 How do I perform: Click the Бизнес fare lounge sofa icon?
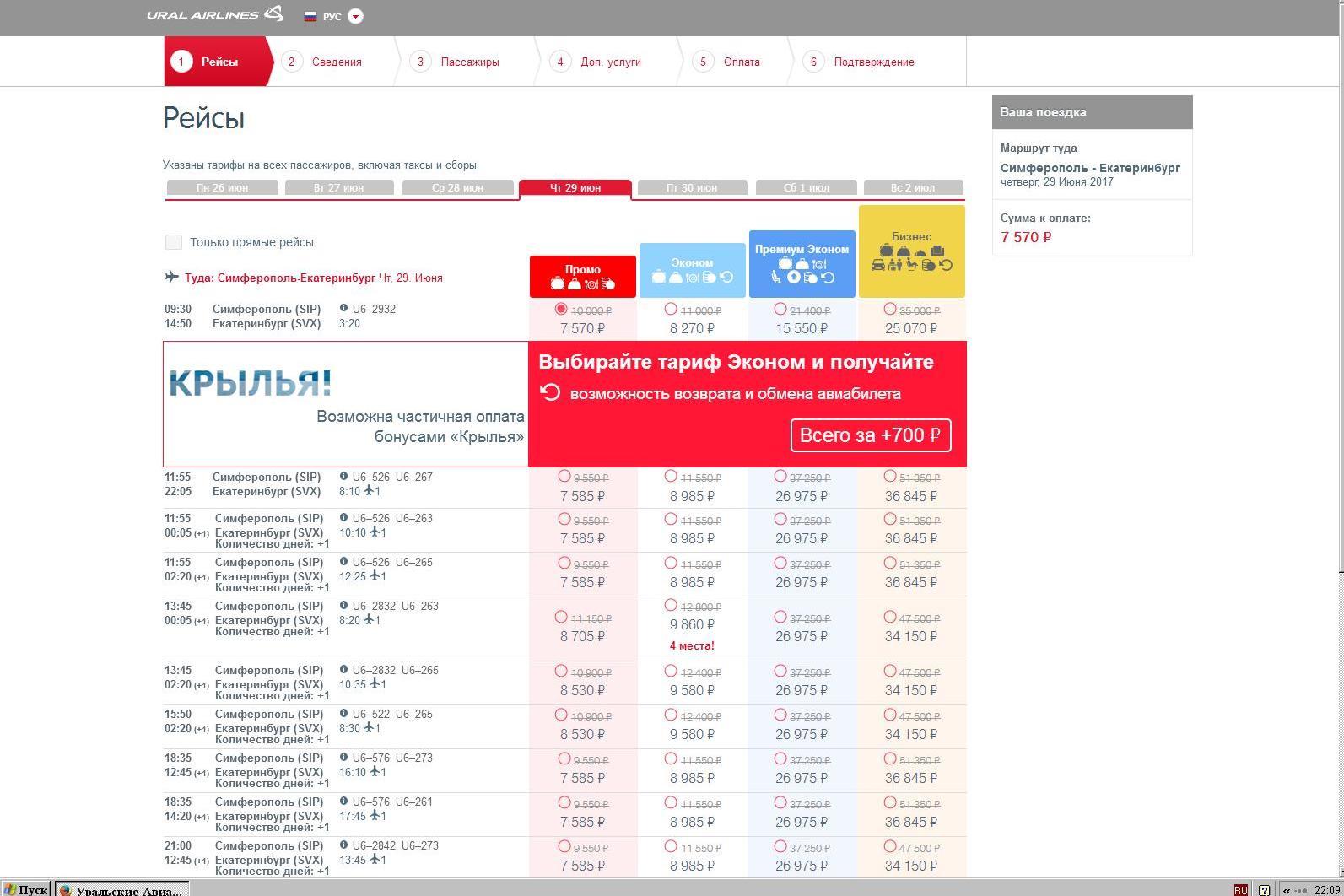coord(937,251)
